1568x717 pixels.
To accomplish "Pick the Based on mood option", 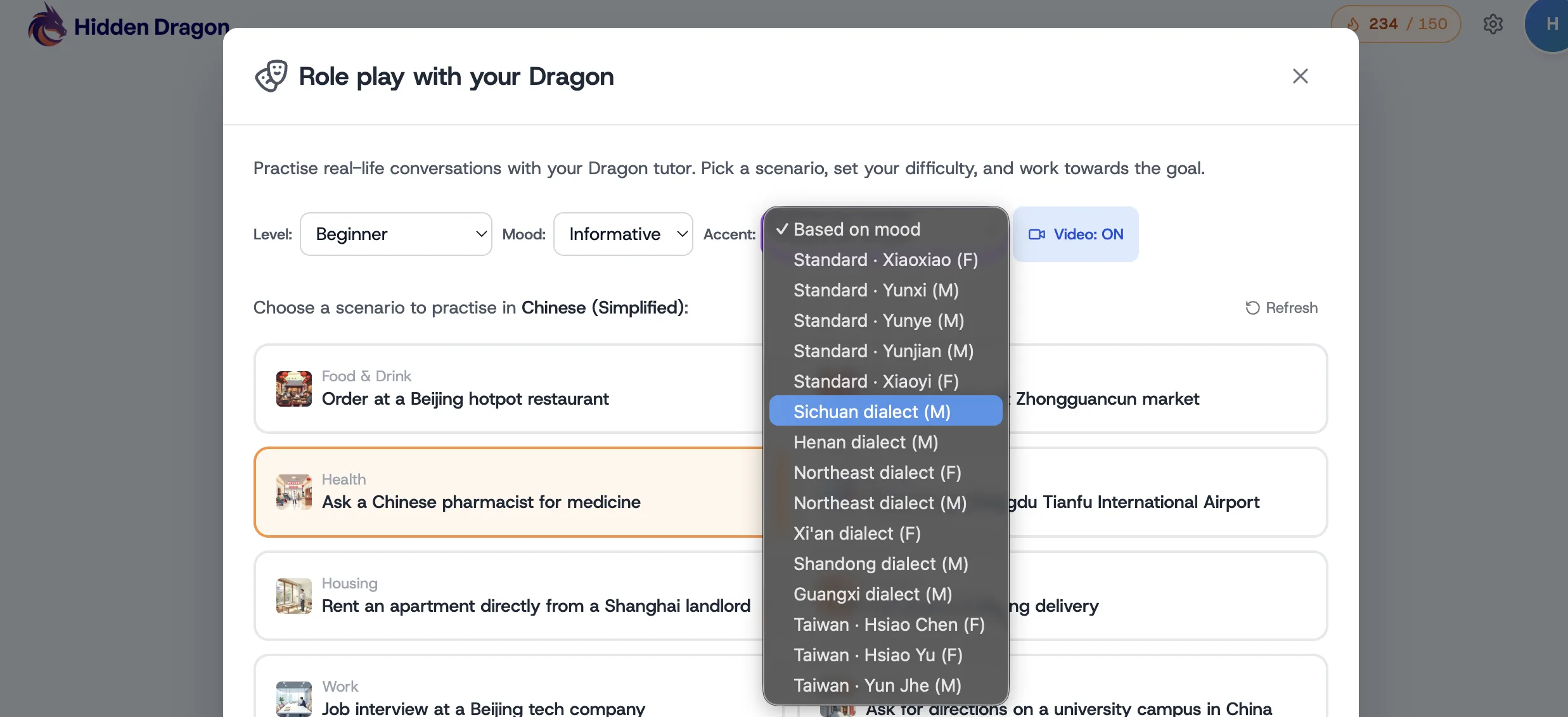I will 856,229.
